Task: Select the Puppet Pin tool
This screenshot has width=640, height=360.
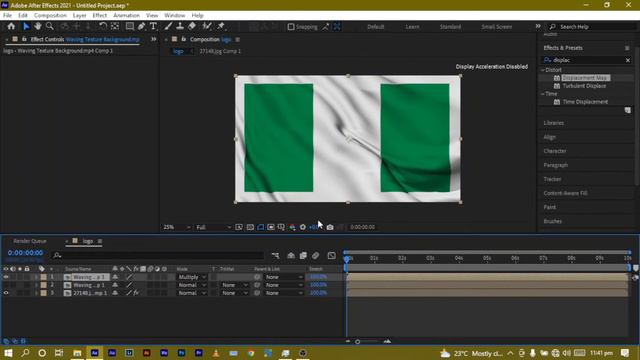Action: pos(221,26)
